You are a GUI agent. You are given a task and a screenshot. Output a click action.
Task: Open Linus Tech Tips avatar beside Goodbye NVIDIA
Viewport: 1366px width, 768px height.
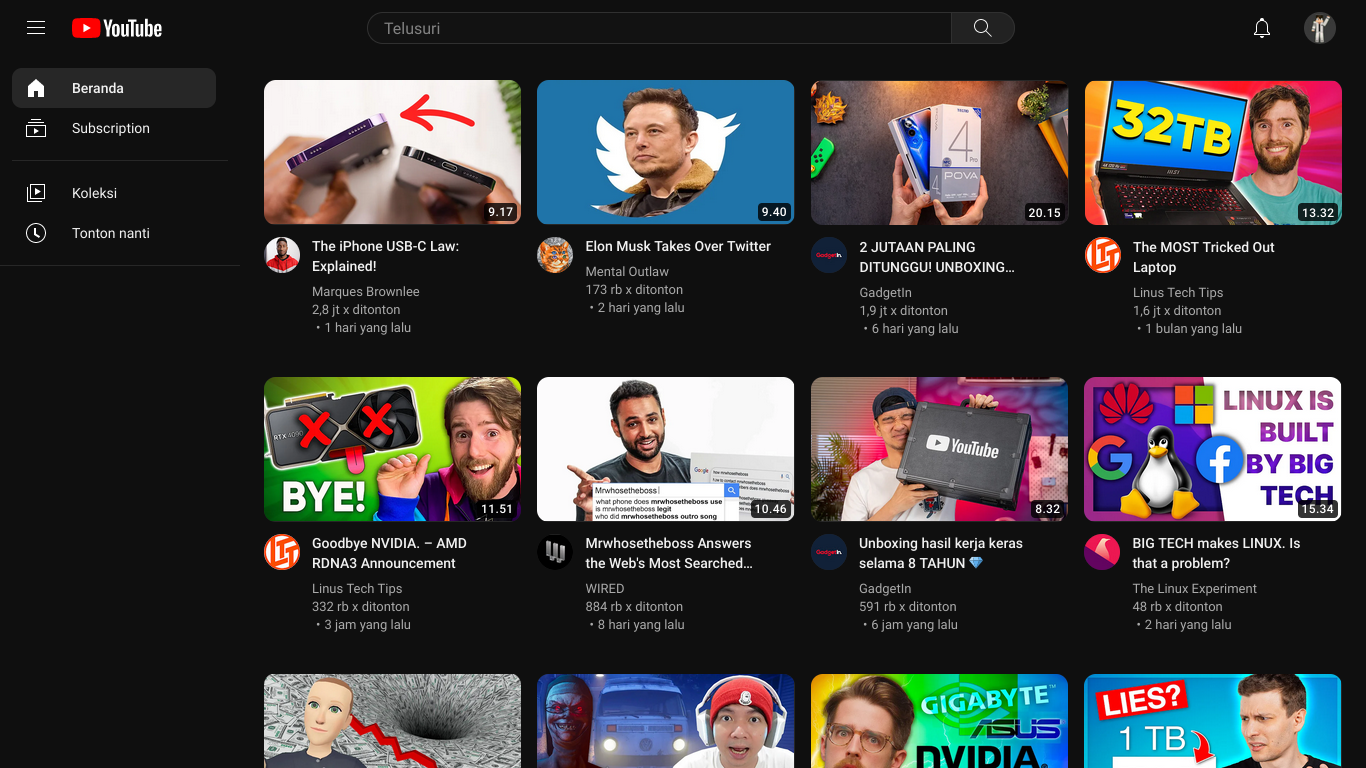[282, 552]
